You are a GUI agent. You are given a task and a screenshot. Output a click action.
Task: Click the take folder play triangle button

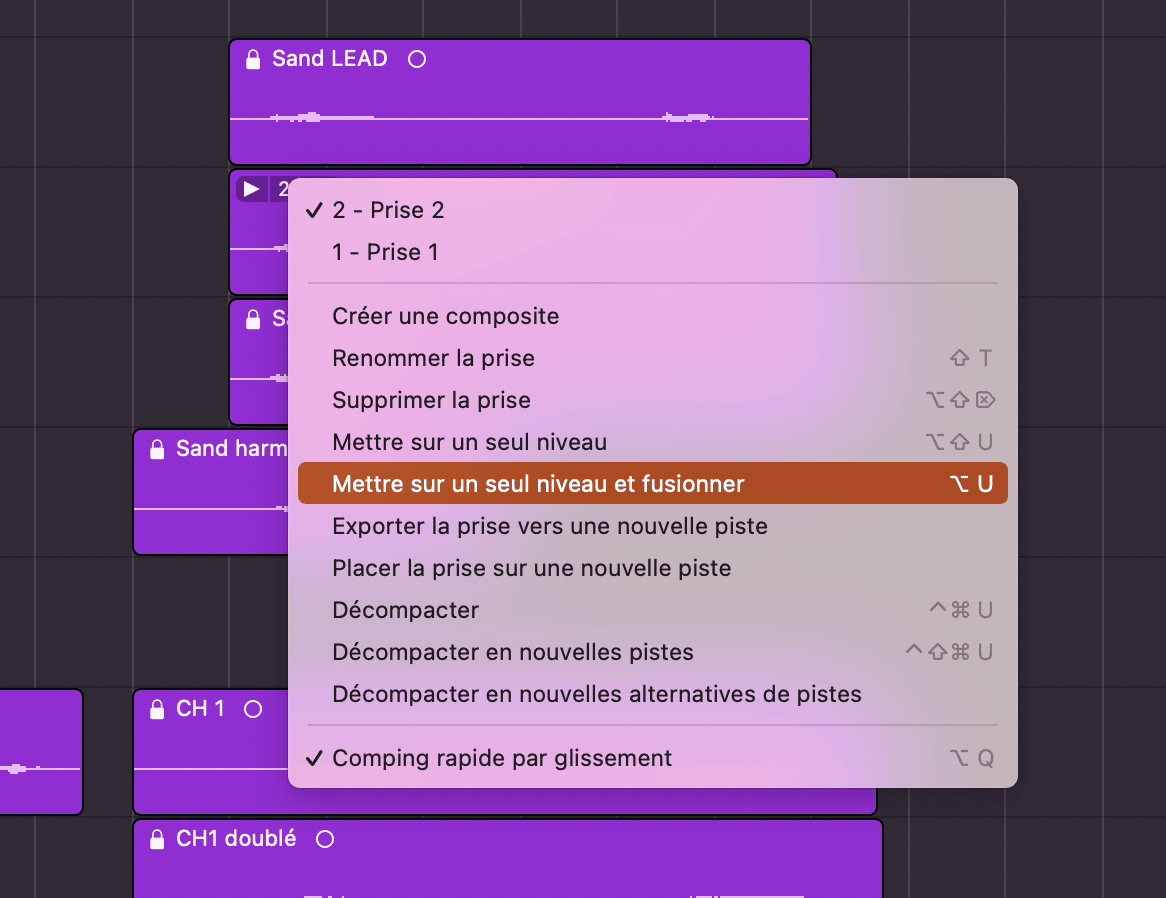[x=251, y=190]
